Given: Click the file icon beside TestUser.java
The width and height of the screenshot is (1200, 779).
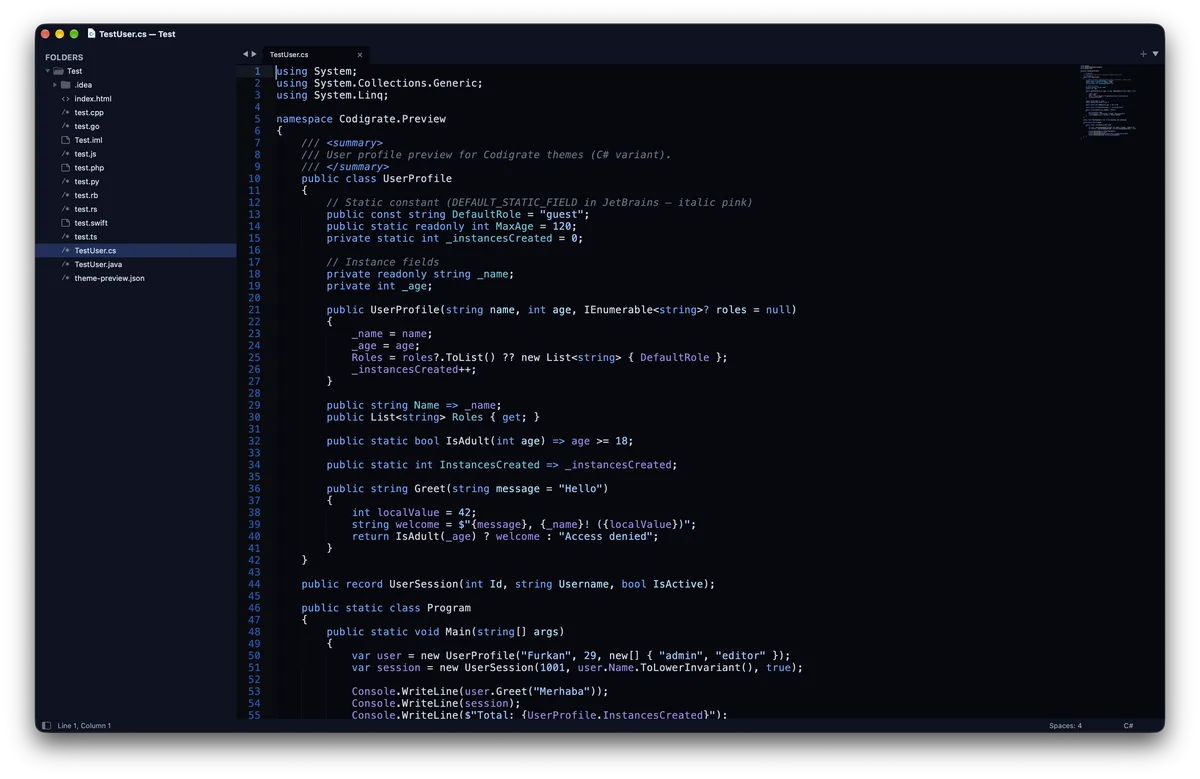Looking at the screenshot, I should (x=66, y=265).
